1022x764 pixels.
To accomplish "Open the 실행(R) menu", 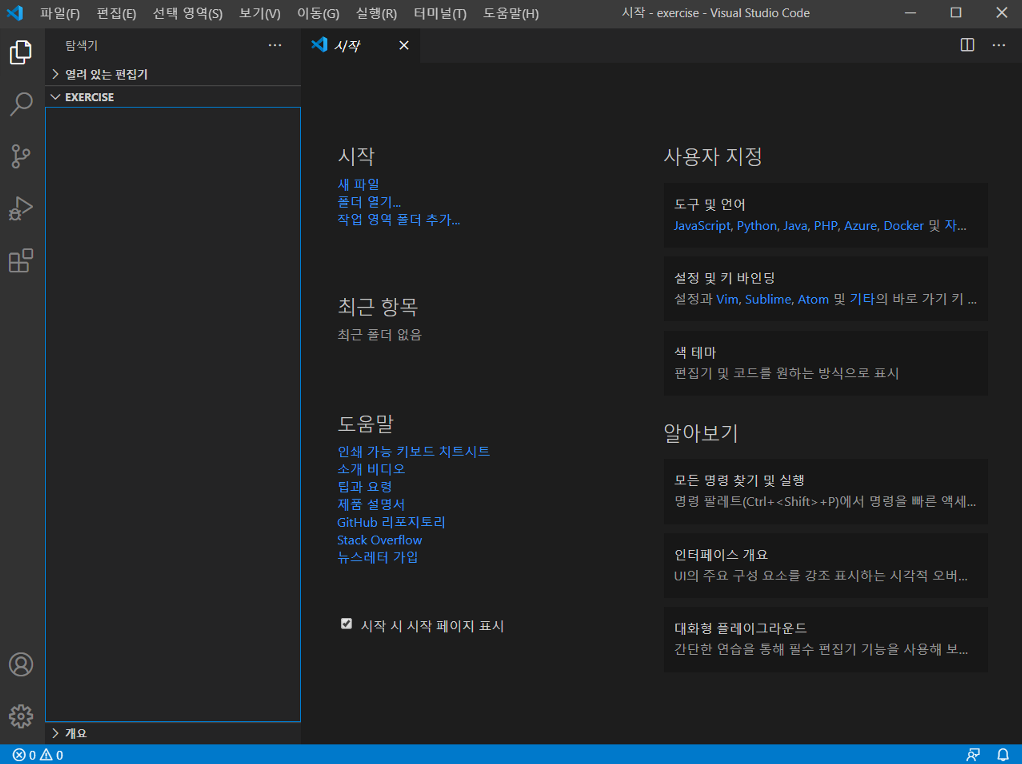I will pos(376,13).
